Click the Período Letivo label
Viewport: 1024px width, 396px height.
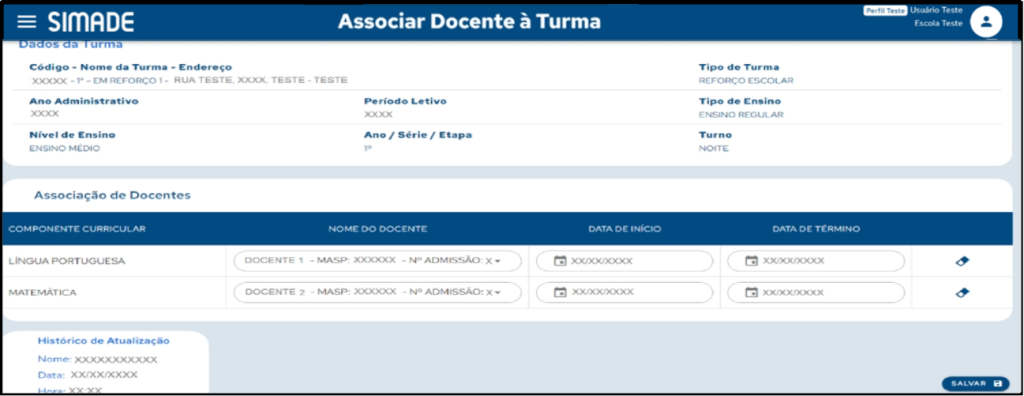(405, 101)
